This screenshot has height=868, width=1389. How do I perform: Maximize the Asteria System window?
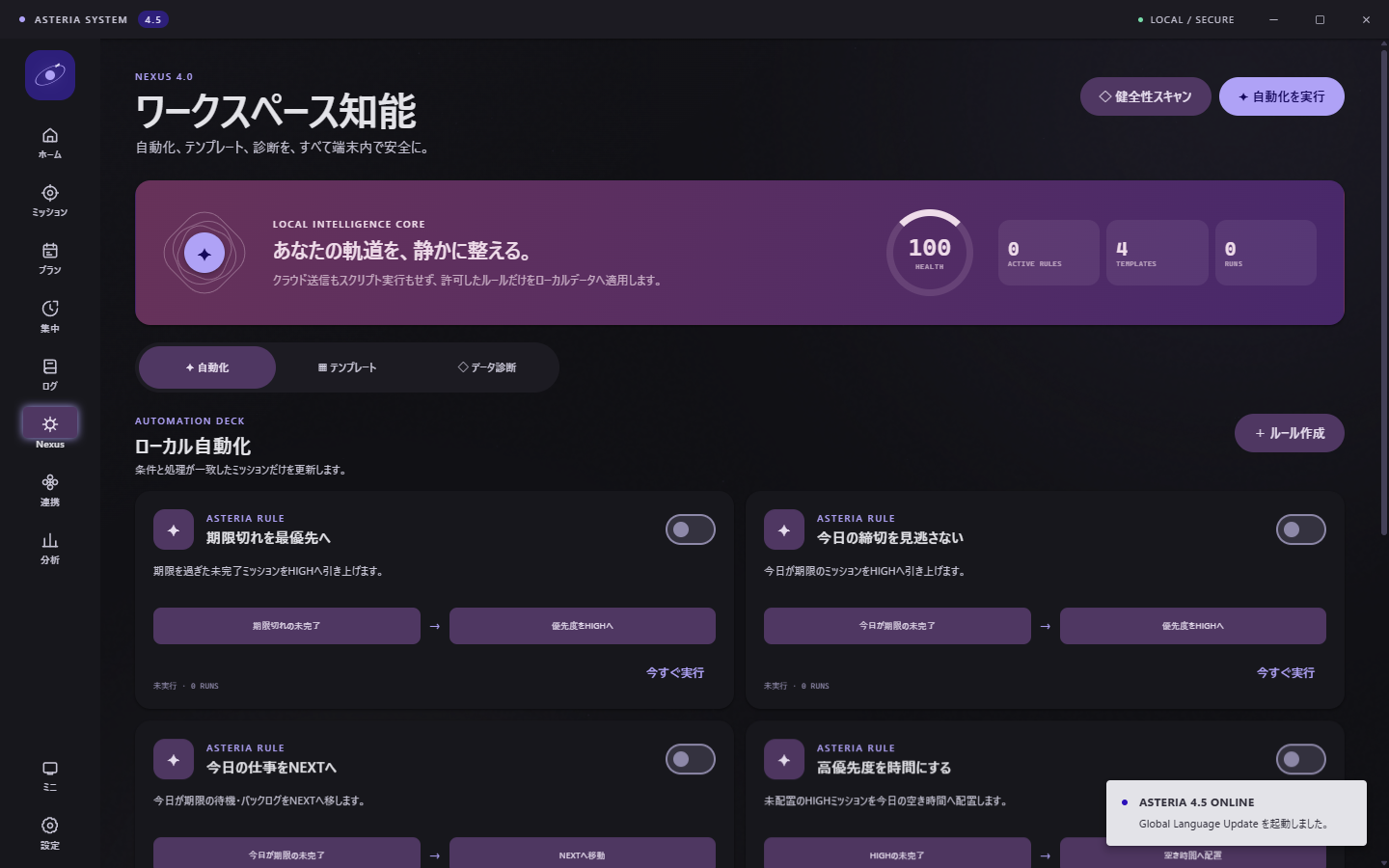click(x=1320, y=19)
